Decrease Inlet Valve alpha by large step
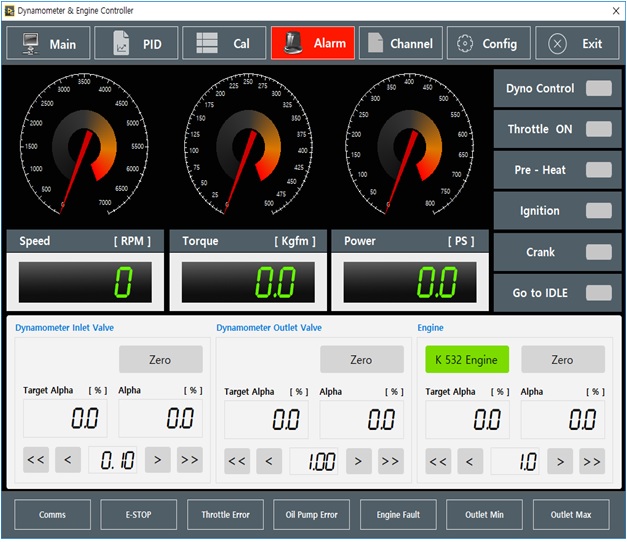627x542 pixels. [36, 461]
